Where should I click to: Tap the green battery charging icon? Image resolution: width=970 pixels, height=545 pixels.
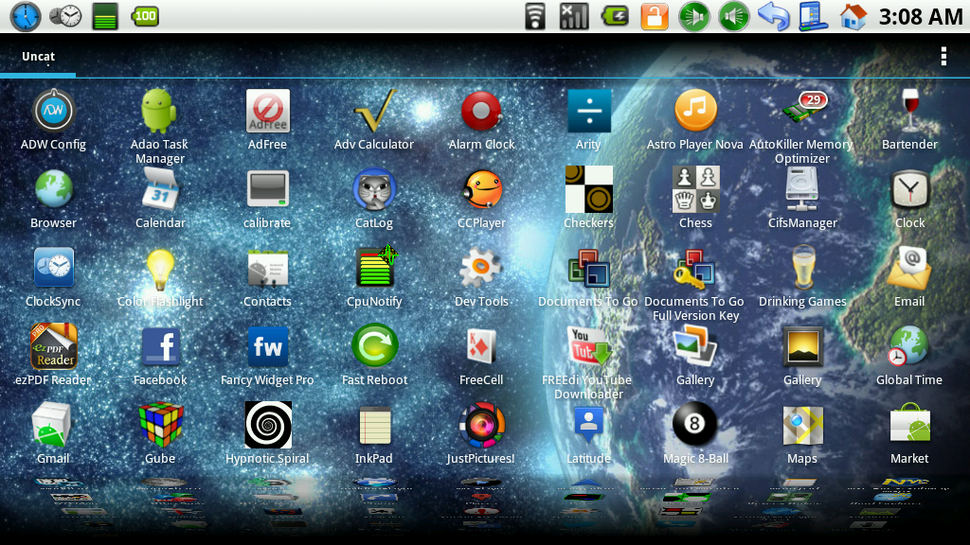(615, 16)
